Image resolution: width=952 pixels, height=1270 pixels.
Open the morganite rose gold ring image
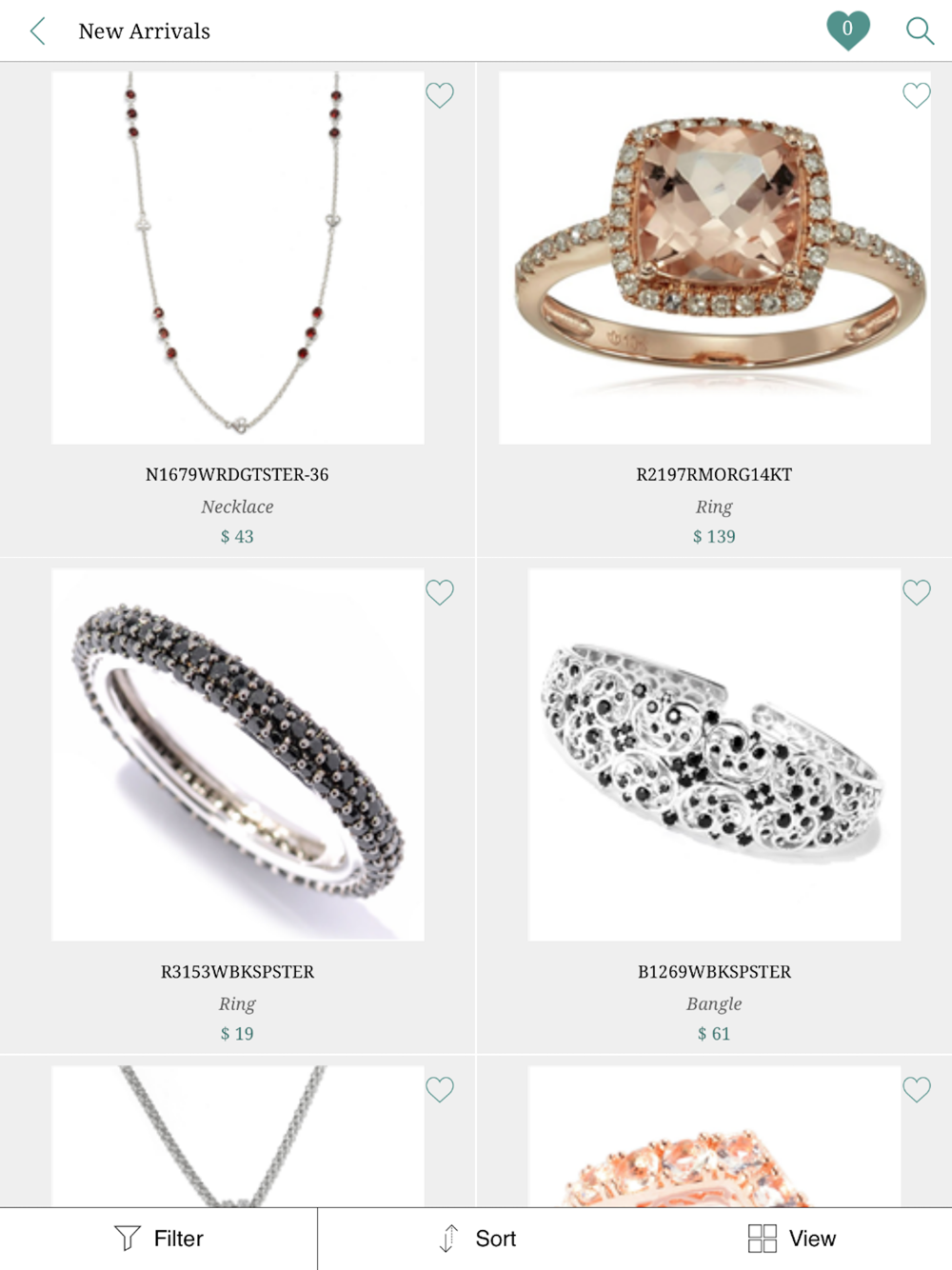coord(715,258)
